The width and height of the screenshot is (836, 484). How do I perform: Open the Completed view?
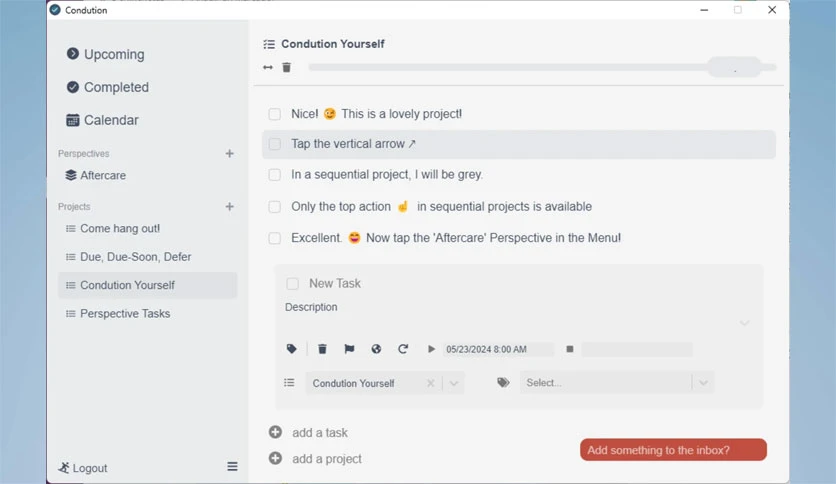[108, 87]
